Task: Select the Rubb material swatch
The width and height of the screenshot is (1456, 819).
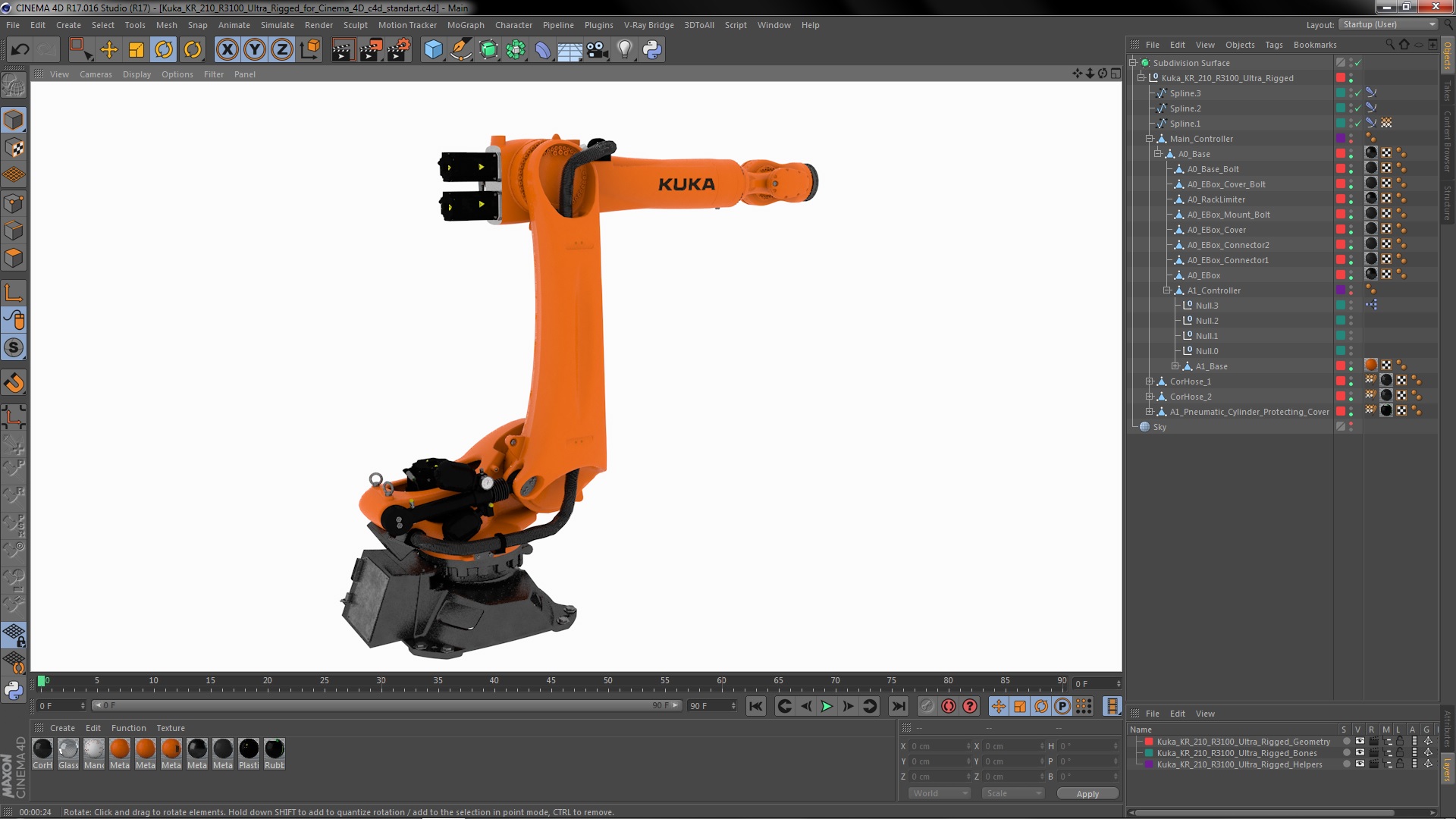Action: tap(275, 749)
